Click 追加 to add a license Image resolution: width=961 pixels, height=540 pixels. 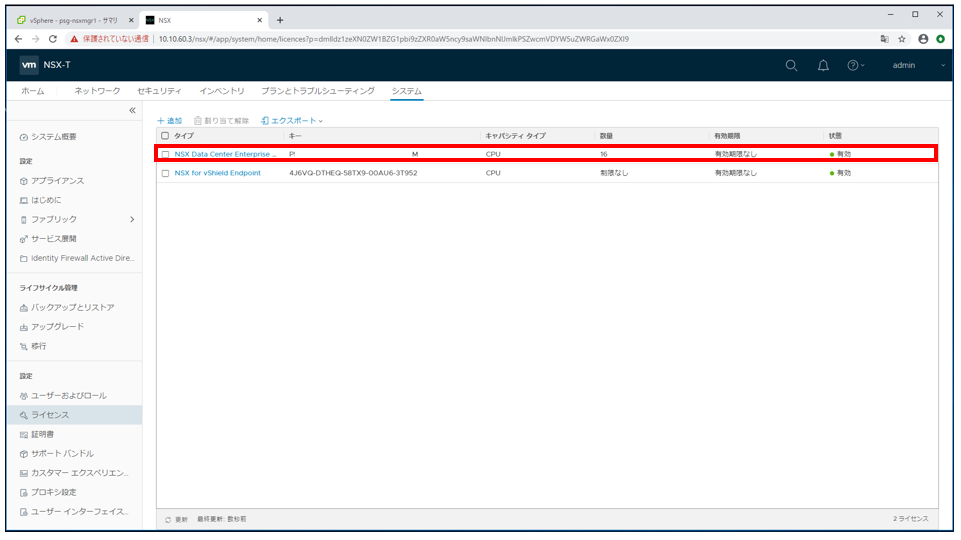coord(170,121)
